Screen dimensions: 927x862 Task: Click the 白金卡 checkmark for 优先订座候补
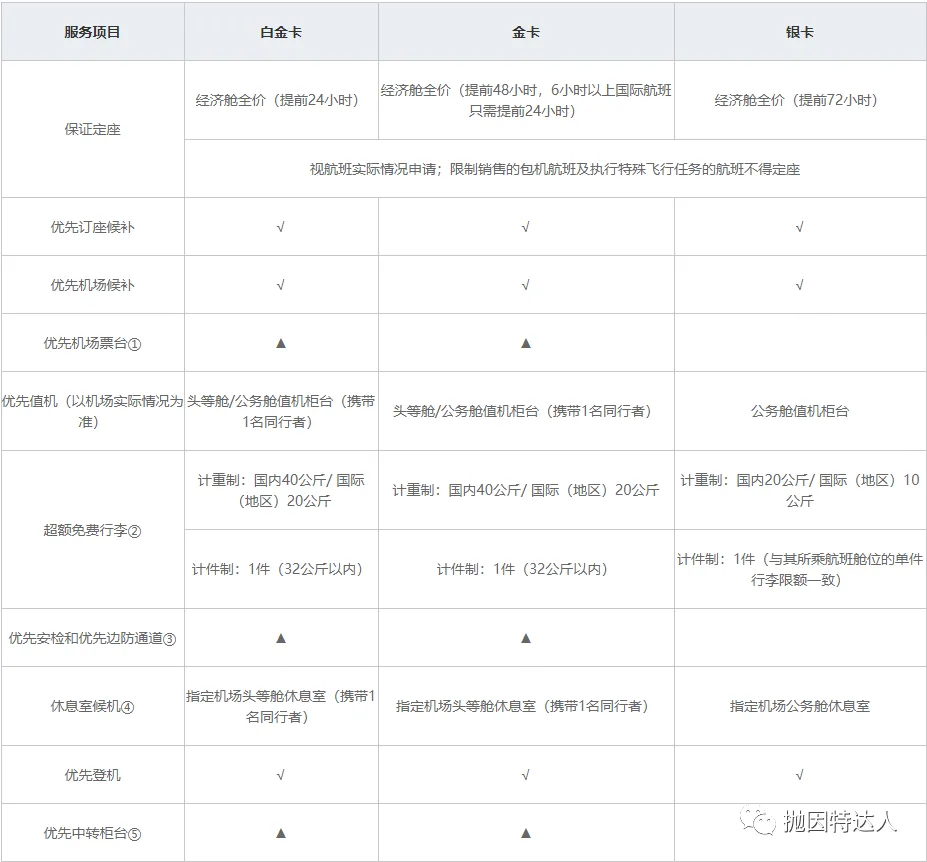coord(281,227)
